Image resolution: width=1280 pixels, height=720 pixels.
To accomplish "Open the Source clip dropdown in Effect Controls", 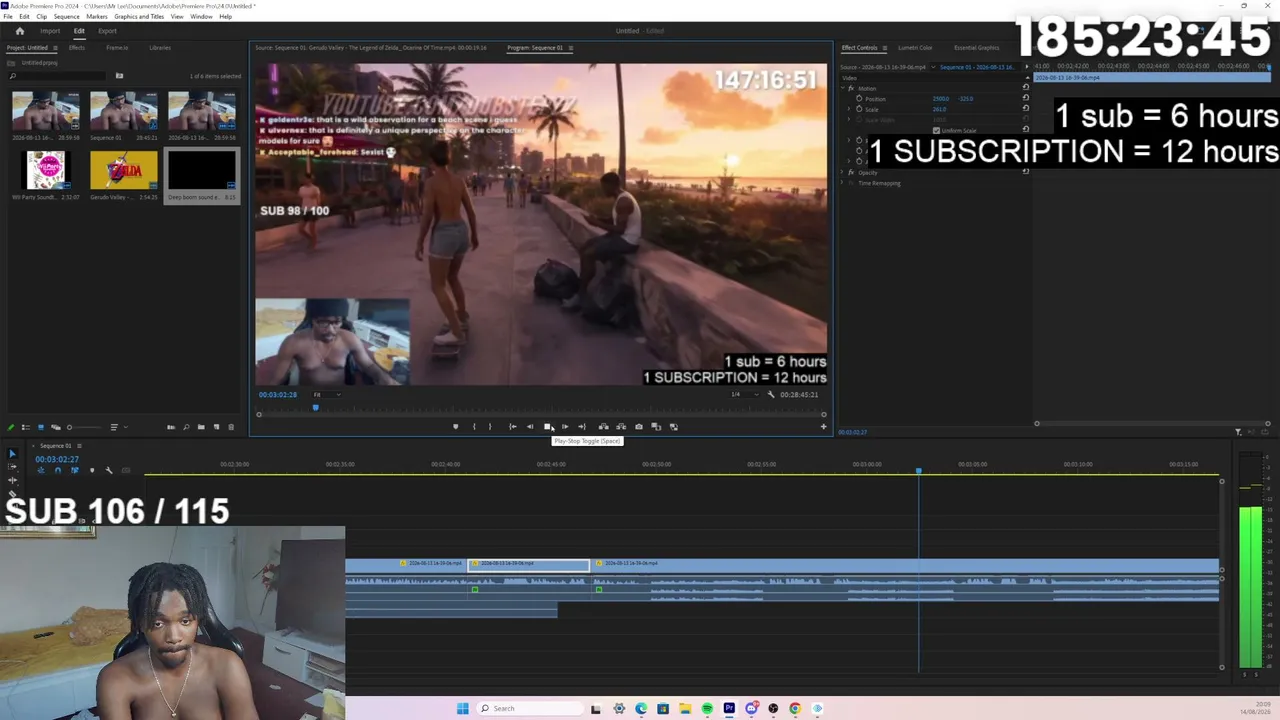I will (933, 67).
